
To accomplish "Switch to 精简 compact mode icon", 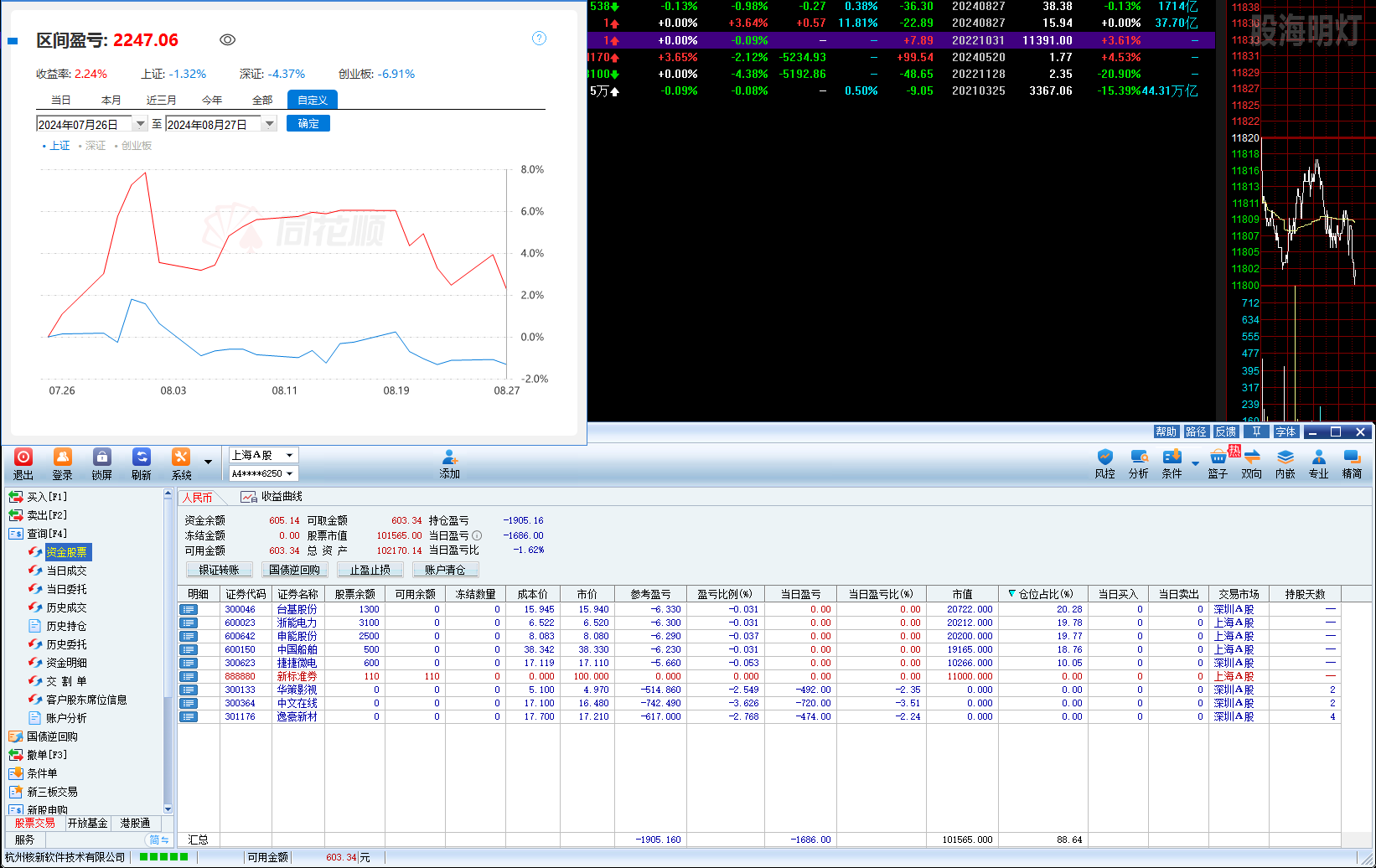I will (1352, 457).
